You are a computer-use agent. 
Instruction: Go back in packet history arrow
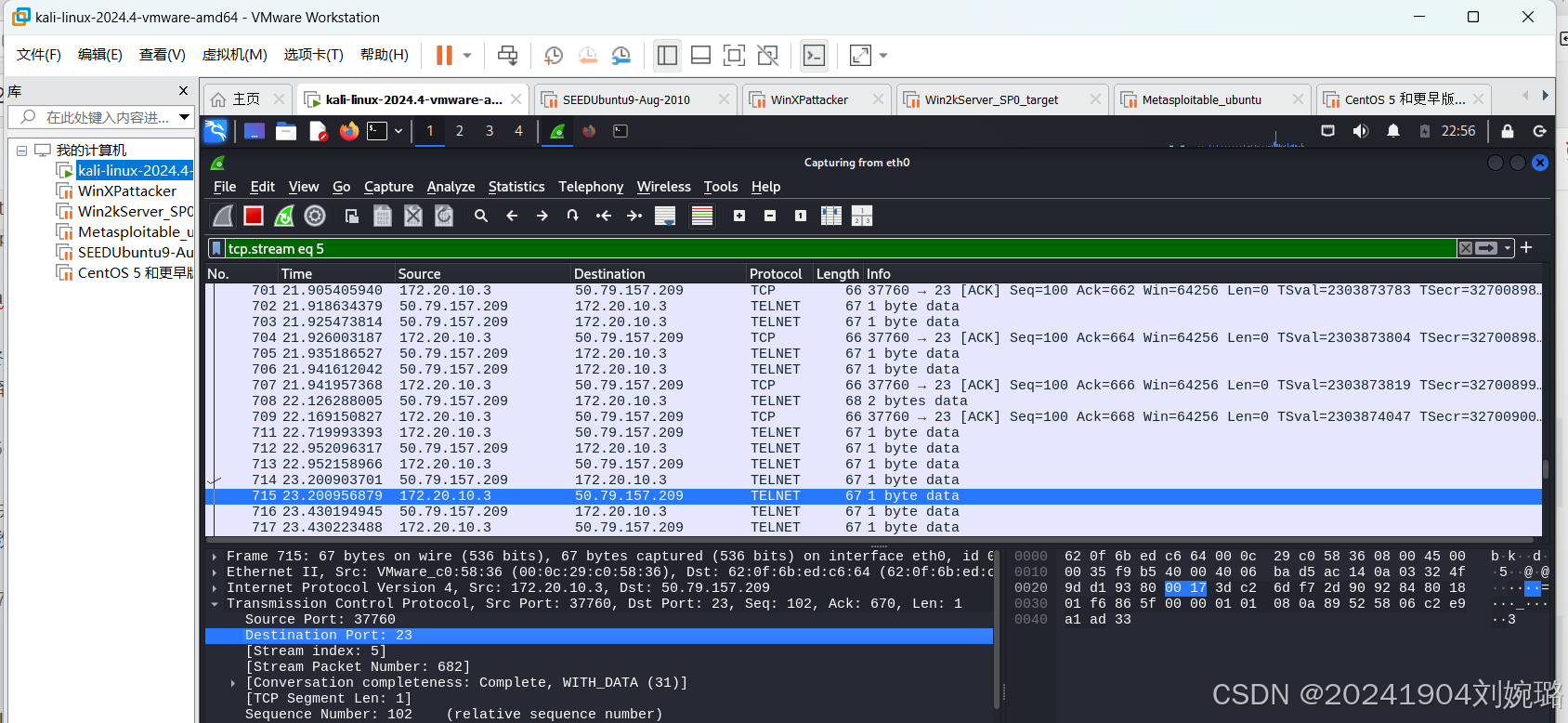point(512,216)
